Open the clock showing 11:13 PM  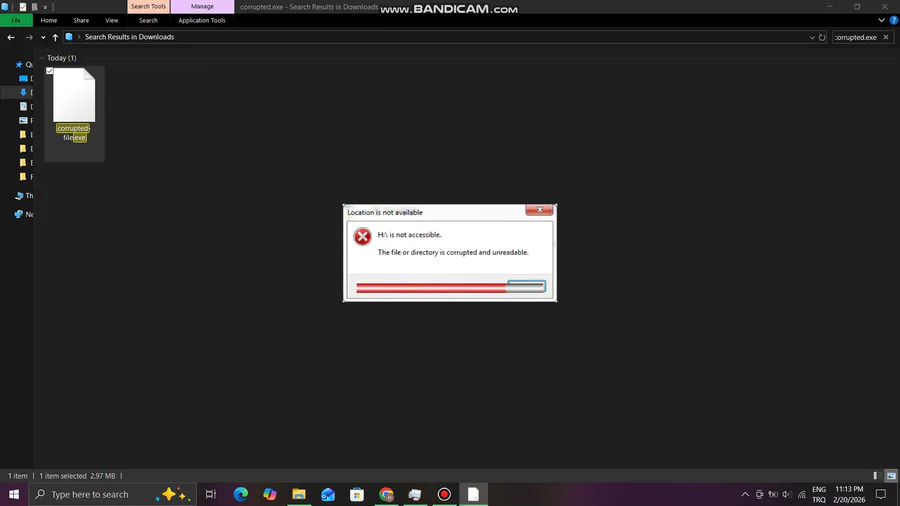click(x=849, y=494)
